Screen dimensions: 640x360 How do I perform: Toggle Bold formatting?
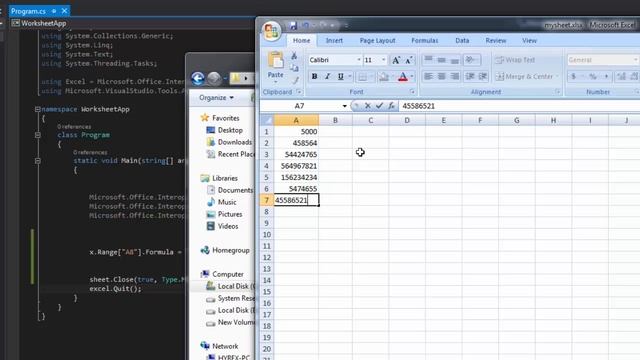[314, 76]
